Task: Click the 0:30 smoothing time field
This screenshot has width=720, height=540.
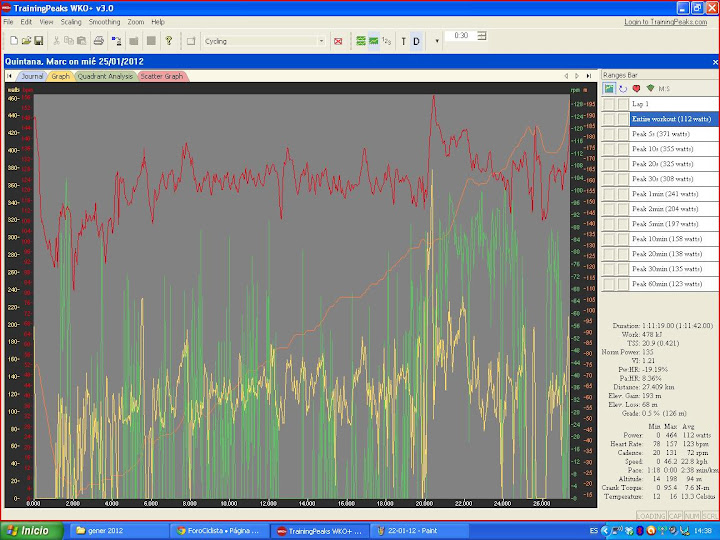Action: [461, 35]
